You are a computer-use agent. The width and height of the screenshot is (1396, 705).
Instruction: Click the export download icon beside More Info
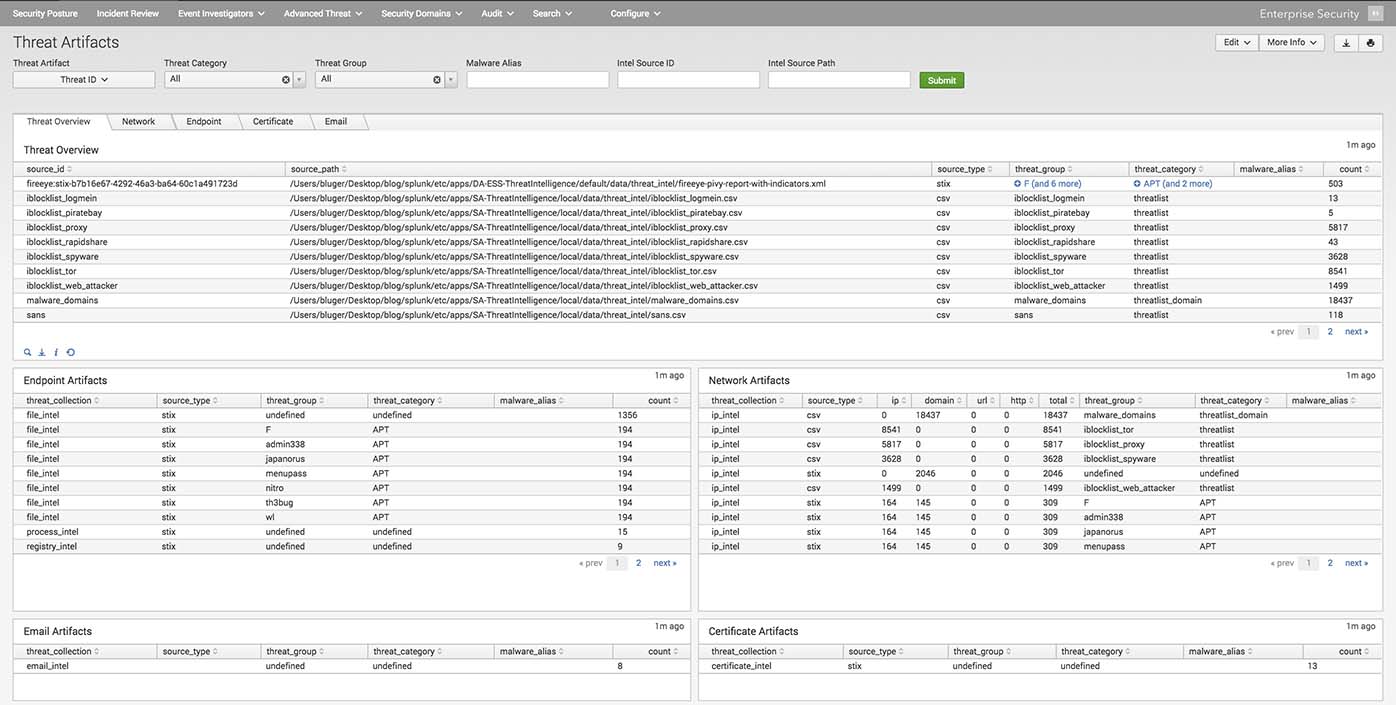pyautogui.click(x=1346, y=43)
